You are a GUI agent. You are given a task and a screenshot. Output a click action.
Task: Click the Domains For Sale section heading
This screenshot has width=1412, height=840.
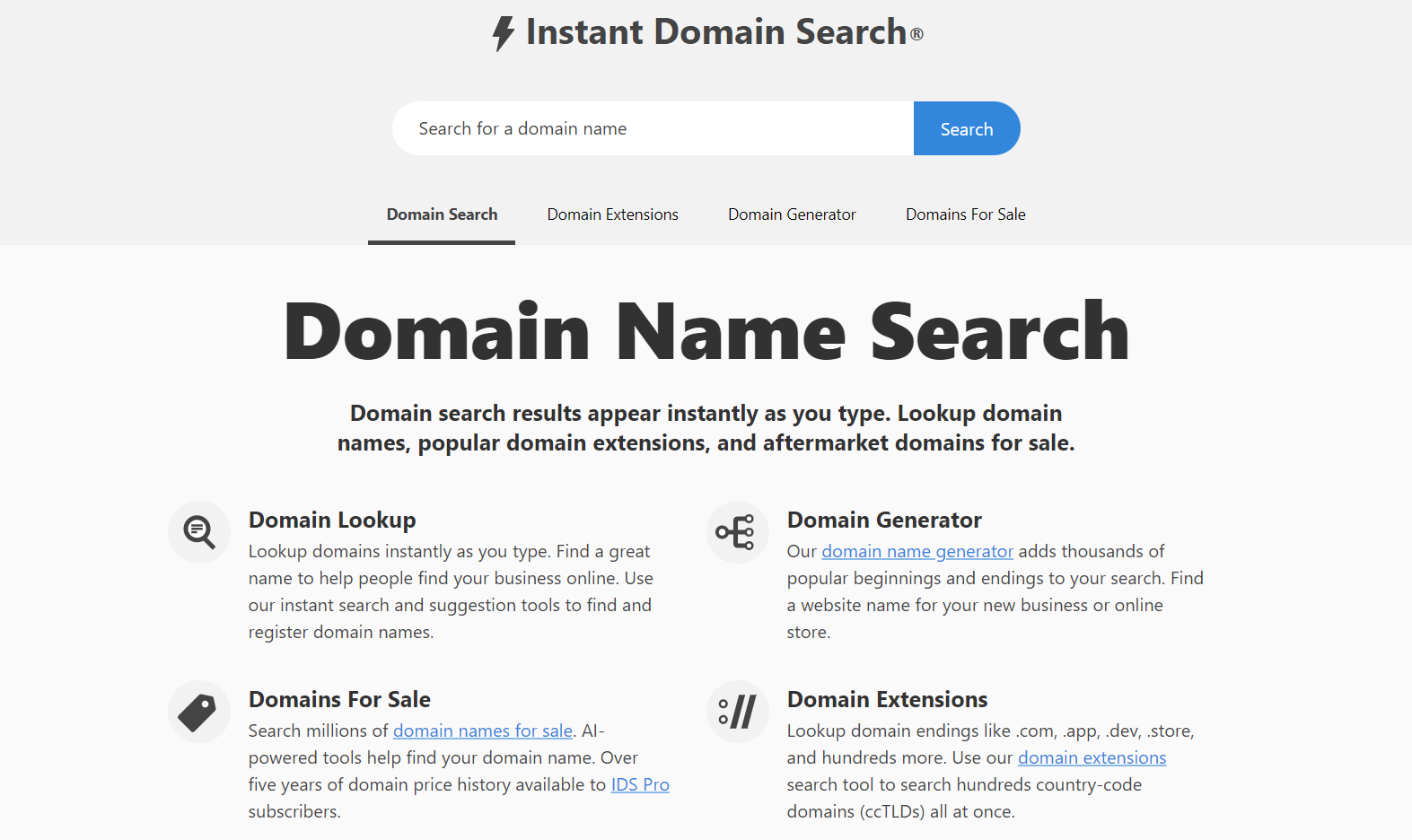pyautogui.click(x=339, y=700)
